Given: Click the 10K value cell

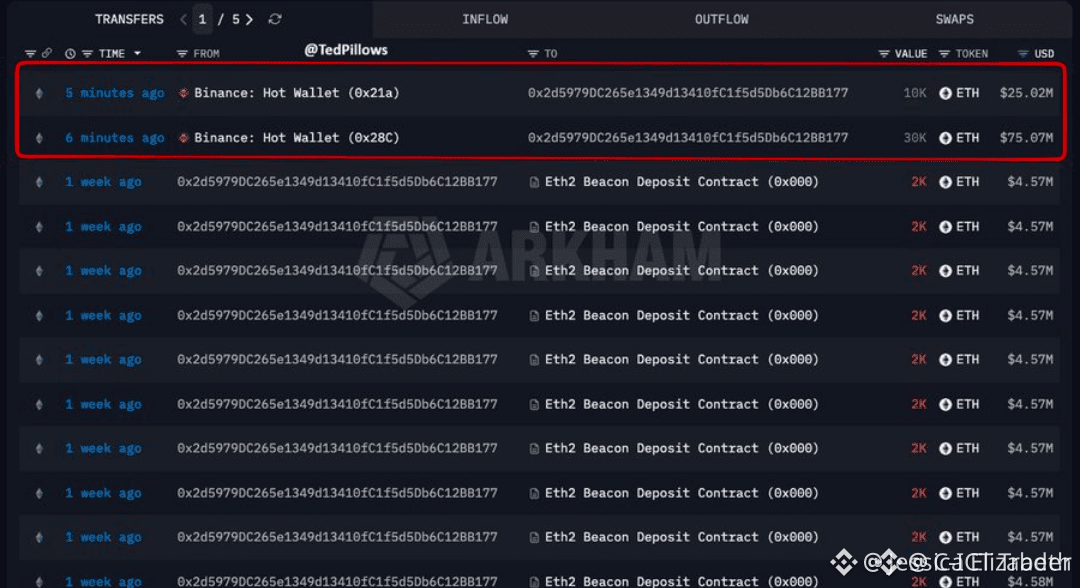Looking at the screenshot, I should (x=915, y=93).
